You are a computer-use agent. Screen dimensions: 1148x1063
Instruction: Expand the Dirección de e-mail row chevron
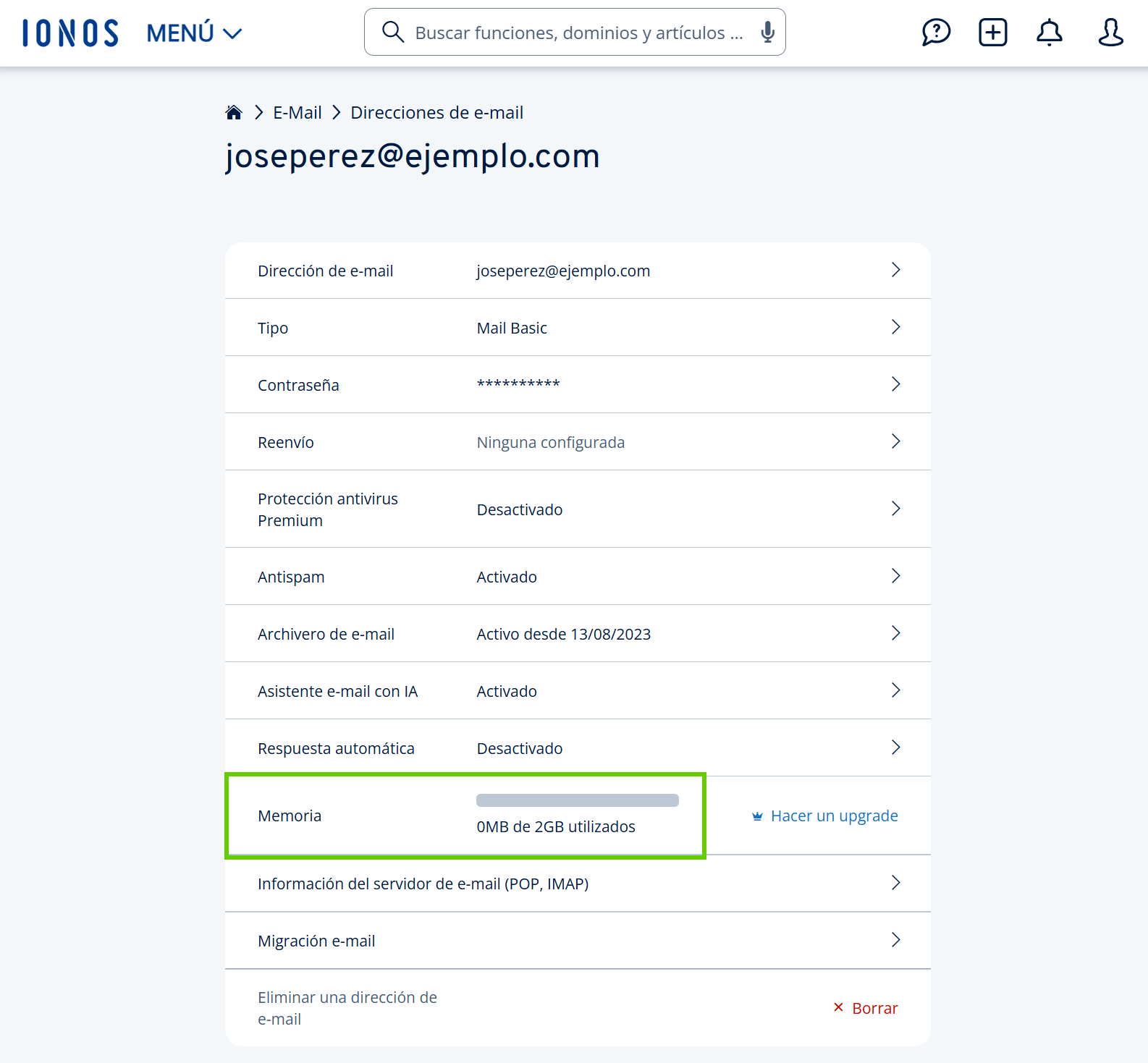pyautogui.click(x=896, y=270)
